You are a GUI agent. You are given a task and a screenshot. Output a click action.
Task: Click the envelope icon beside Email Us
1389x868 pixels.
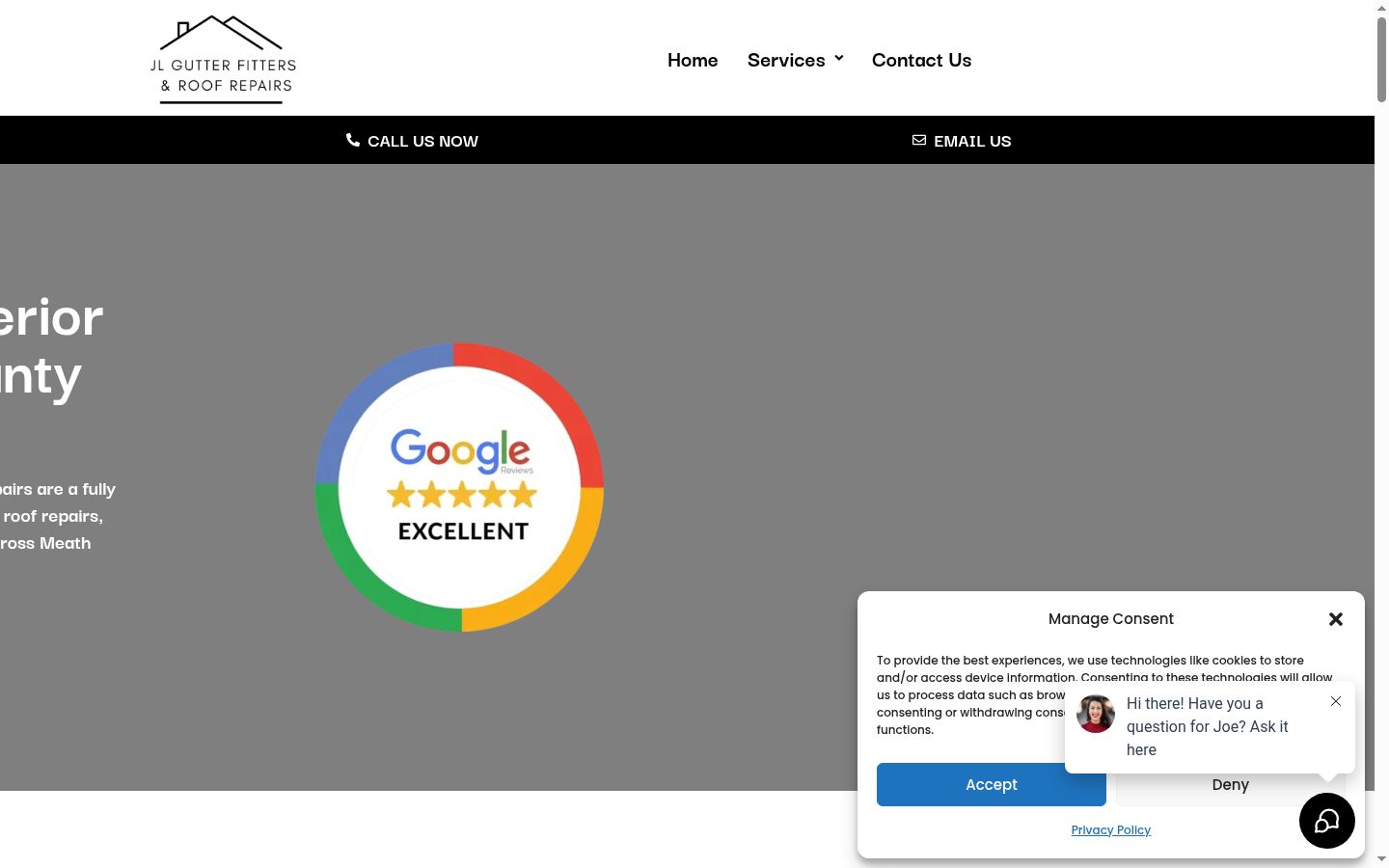pos(919,140)
